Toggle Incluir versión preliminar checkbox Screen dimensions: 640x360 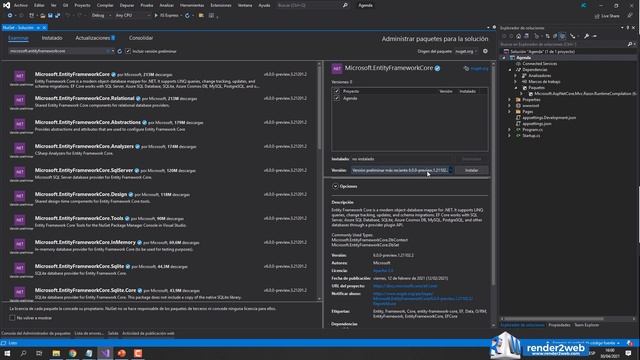[x=128, y=51]
